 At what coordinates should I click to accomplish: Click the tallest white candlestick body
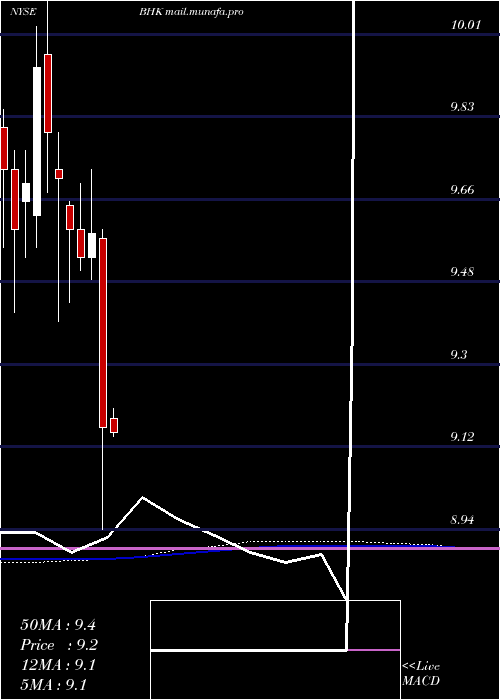[x=37, y=142]
